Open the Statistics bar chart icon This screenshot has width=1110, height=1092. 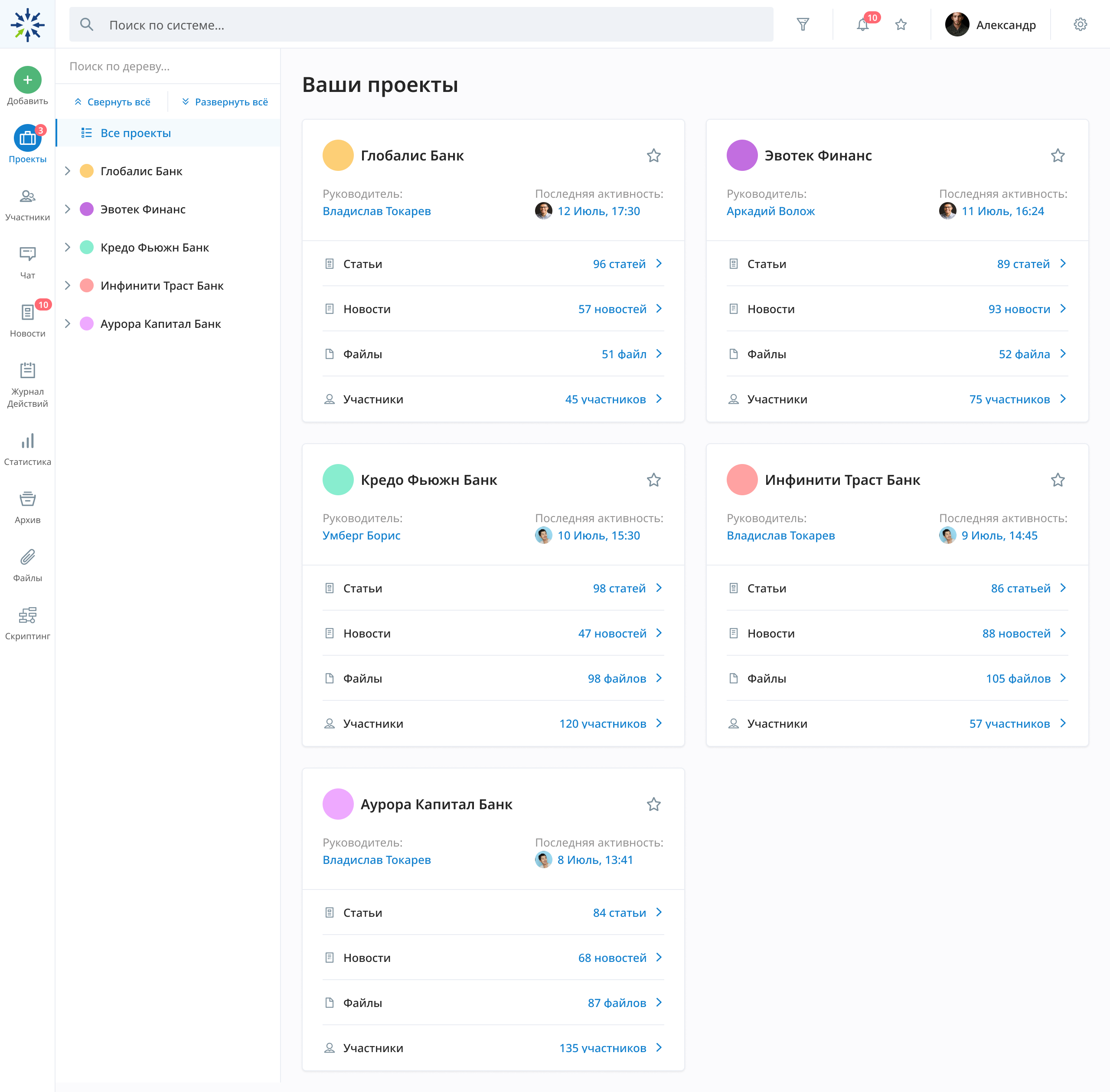pyautogui.click(x=27, y=441)
